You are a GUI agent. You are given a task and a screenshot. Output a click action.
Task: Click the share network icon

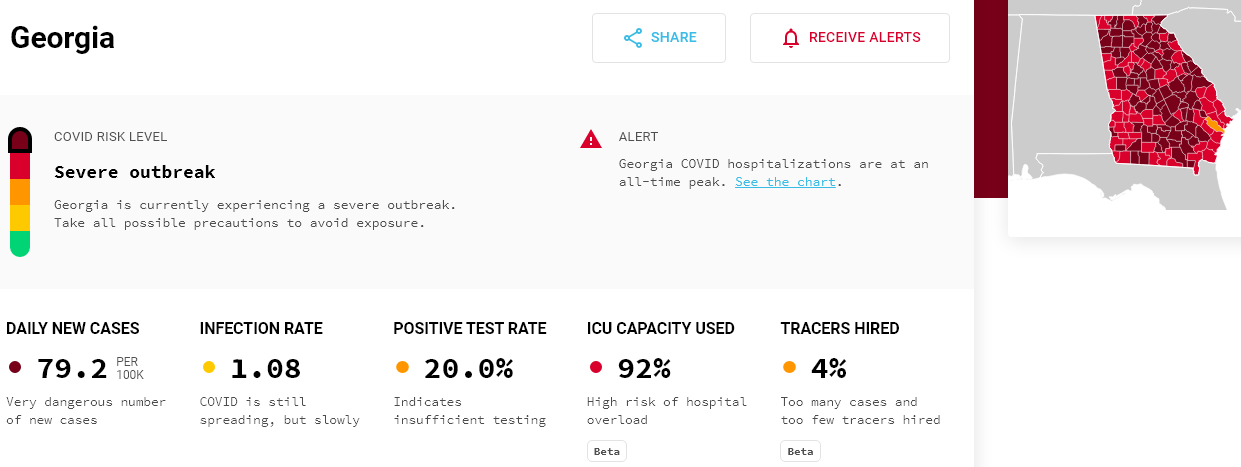[633, 38]
